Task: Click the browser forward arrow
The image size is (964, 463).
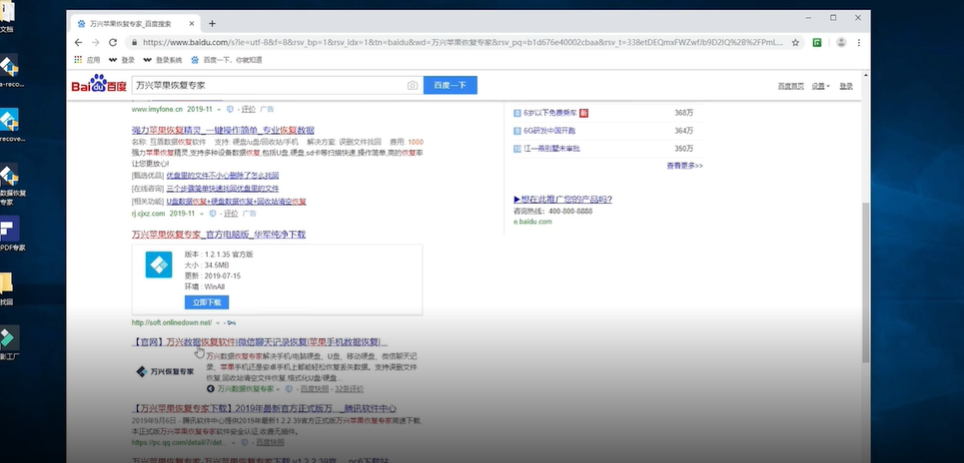Action: pyautogui.click(x=95, y=42)
